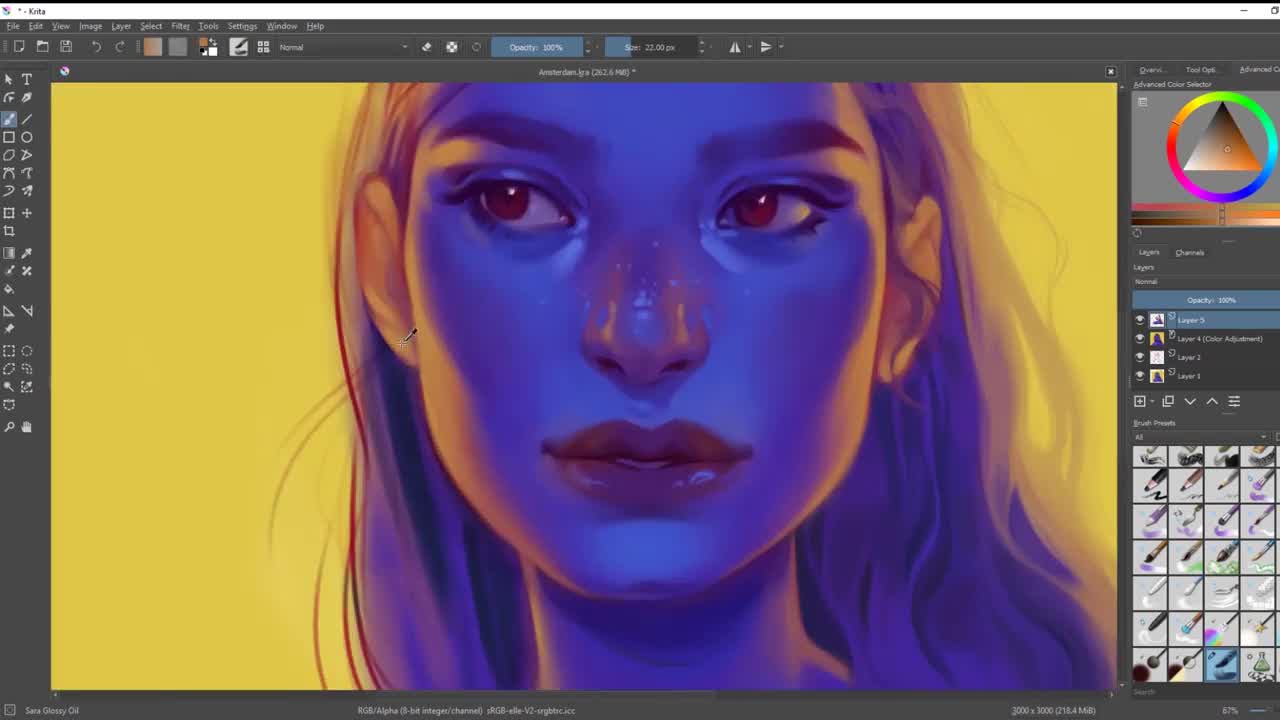
Task: Toggle Preserve alpha
Action: tap(452, 47)
